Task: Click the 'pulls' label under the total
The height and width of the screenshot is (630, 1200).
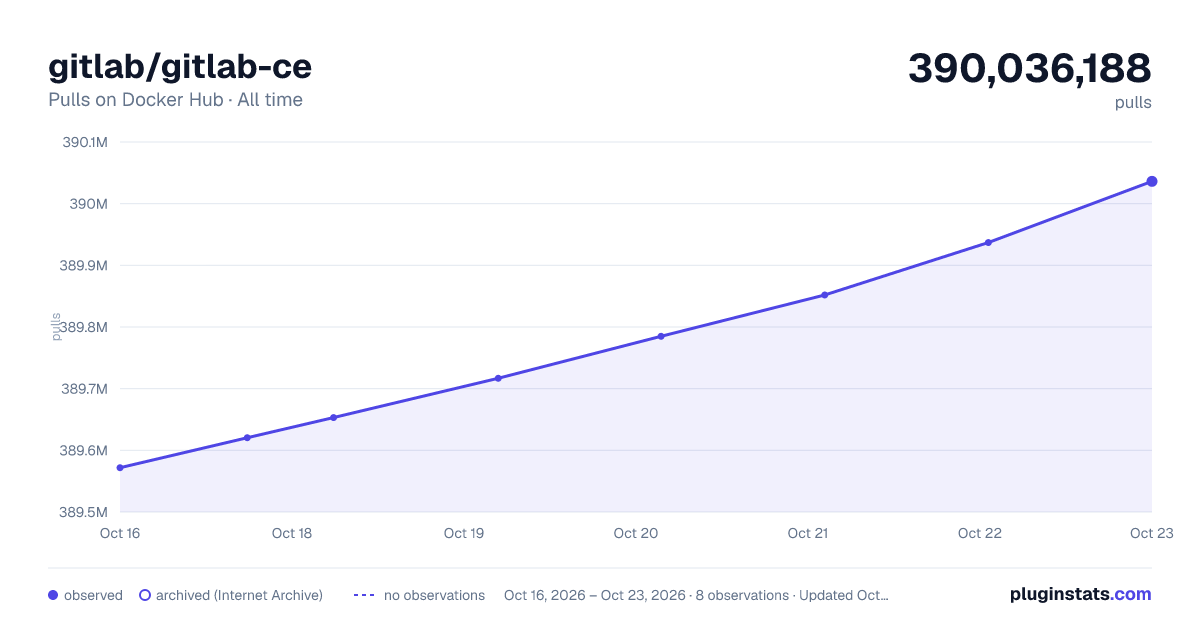Action: (x=1133, y=103)
